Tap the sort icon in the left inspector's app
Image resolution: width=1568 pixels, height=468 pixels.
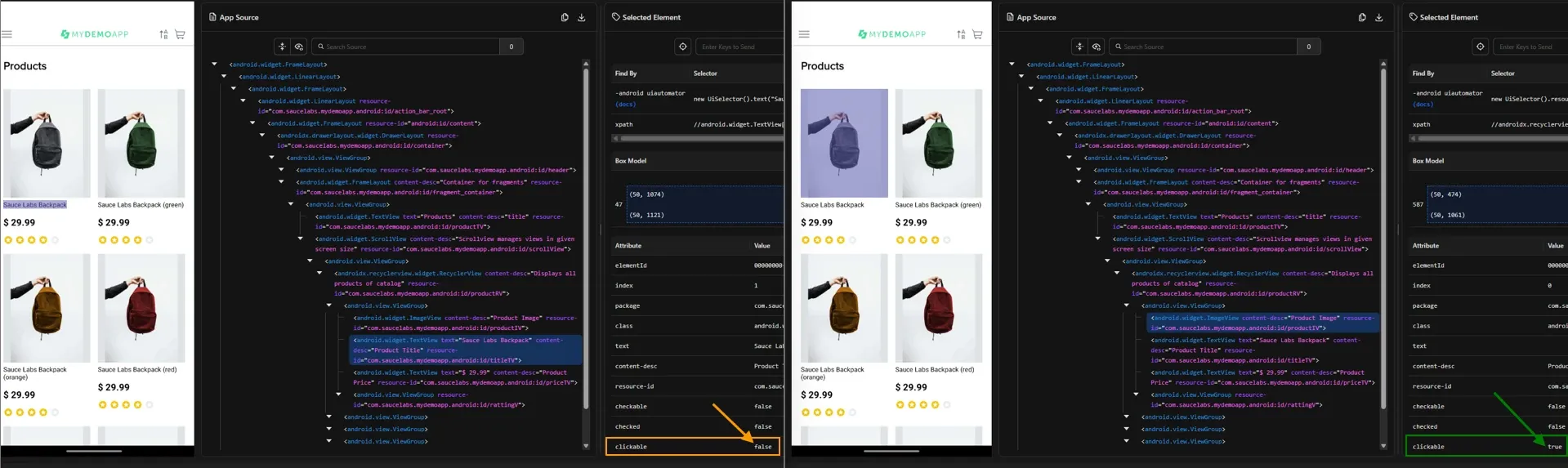click(x=163, y=34)
